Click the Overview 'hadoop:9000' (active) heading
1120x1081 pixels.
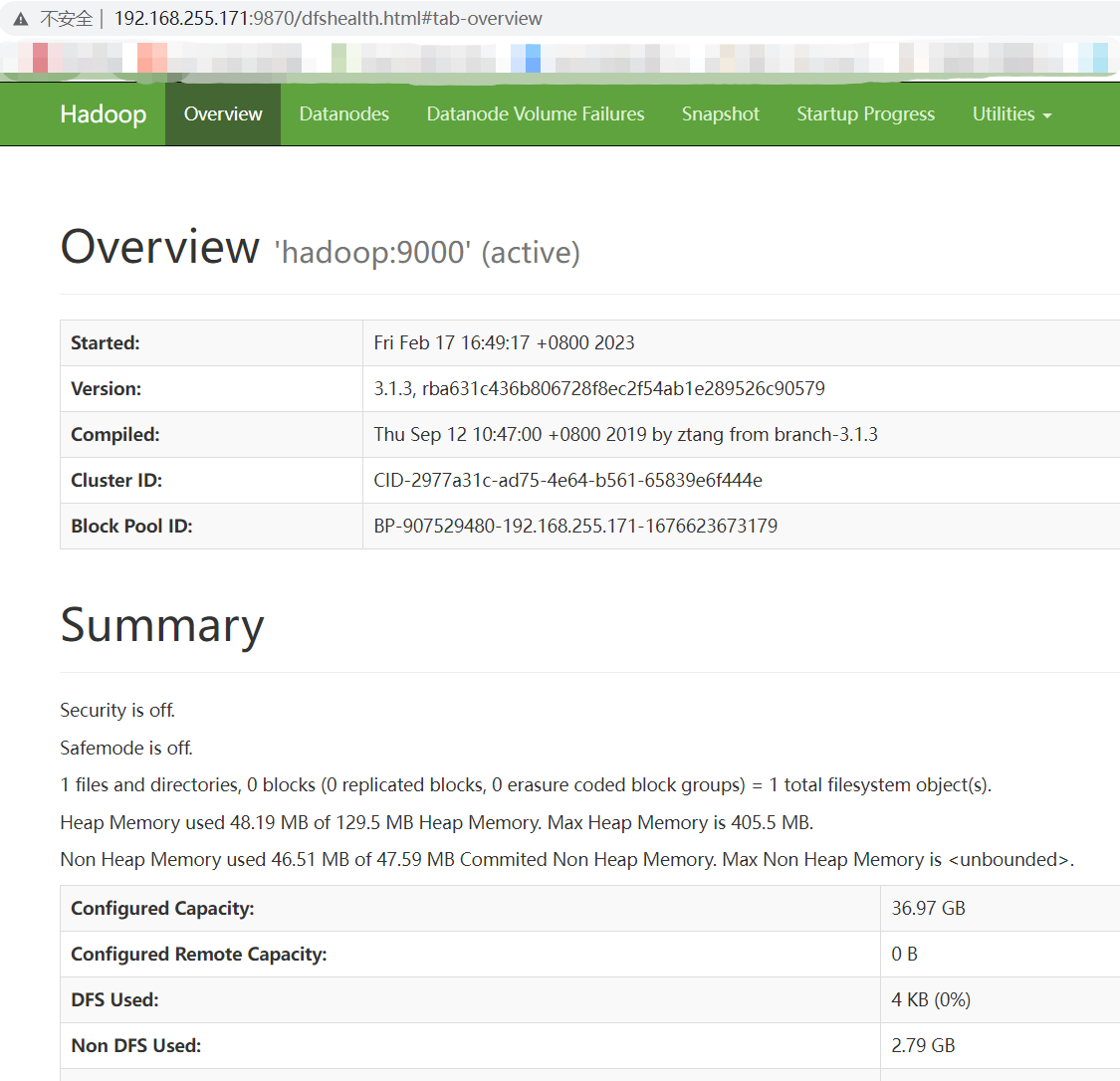point(320,247)
